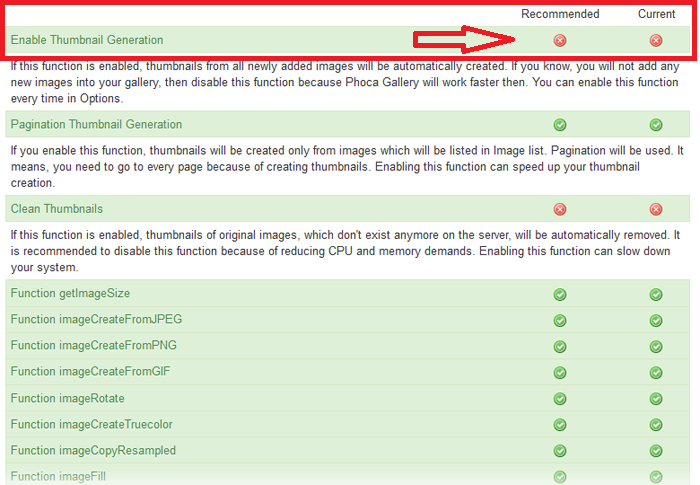Click Recommended check for Function imageCreateFromPNG

click(x=560, y=346)
